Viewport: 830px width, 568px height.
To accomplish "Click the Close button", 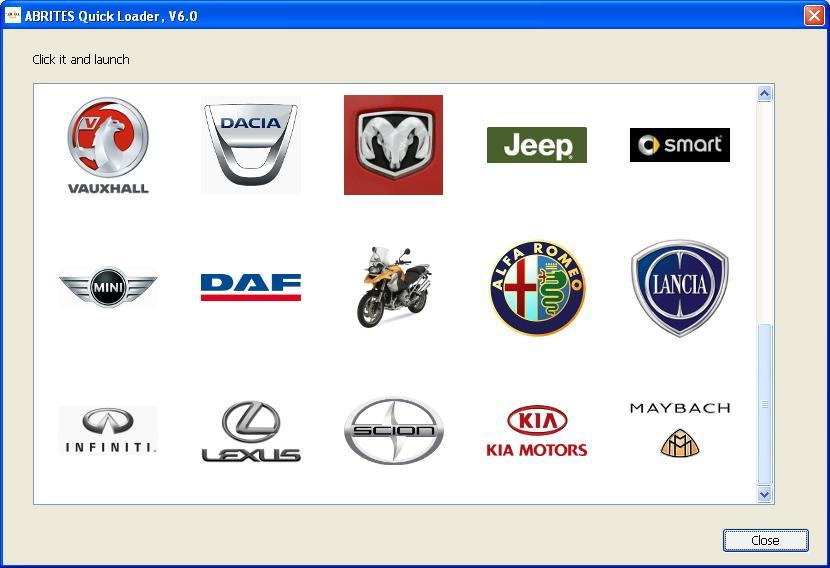I will tap(765, 540).
